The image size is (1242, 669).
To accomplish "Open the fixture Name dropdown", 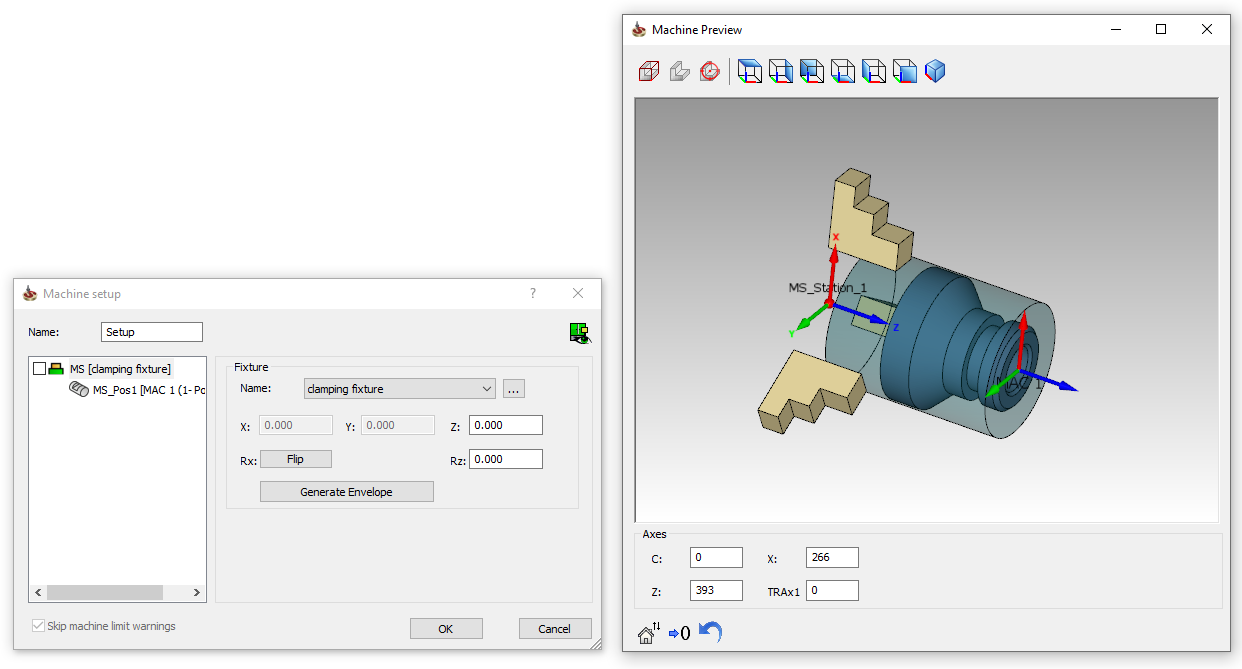I will point(400,389).
